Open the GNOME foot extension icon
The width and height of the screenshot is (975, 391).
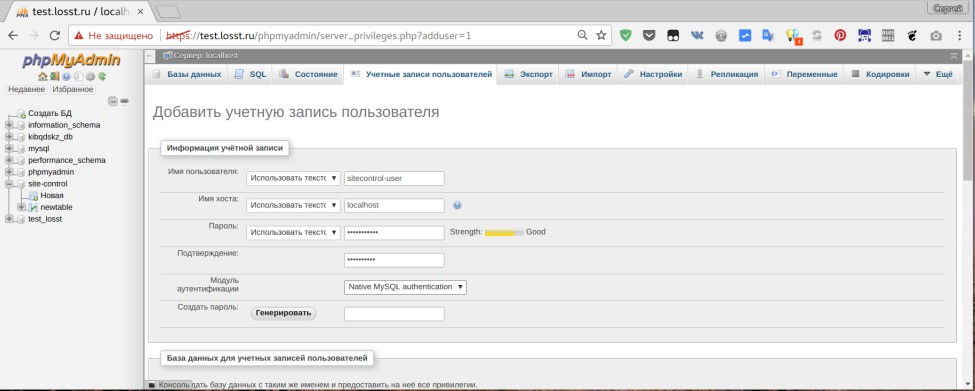pyautogui.click(x=912, y=35)
